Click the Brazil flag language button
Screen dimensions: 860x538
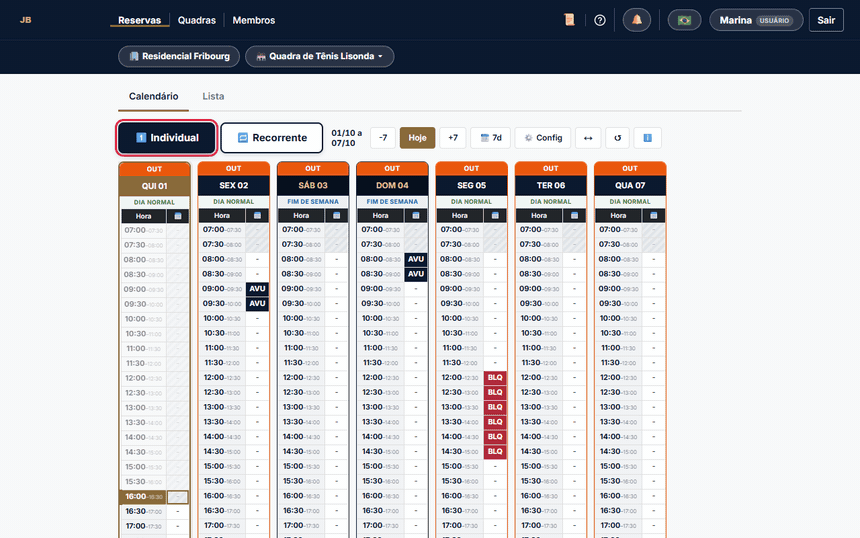[x=684, y=20]
